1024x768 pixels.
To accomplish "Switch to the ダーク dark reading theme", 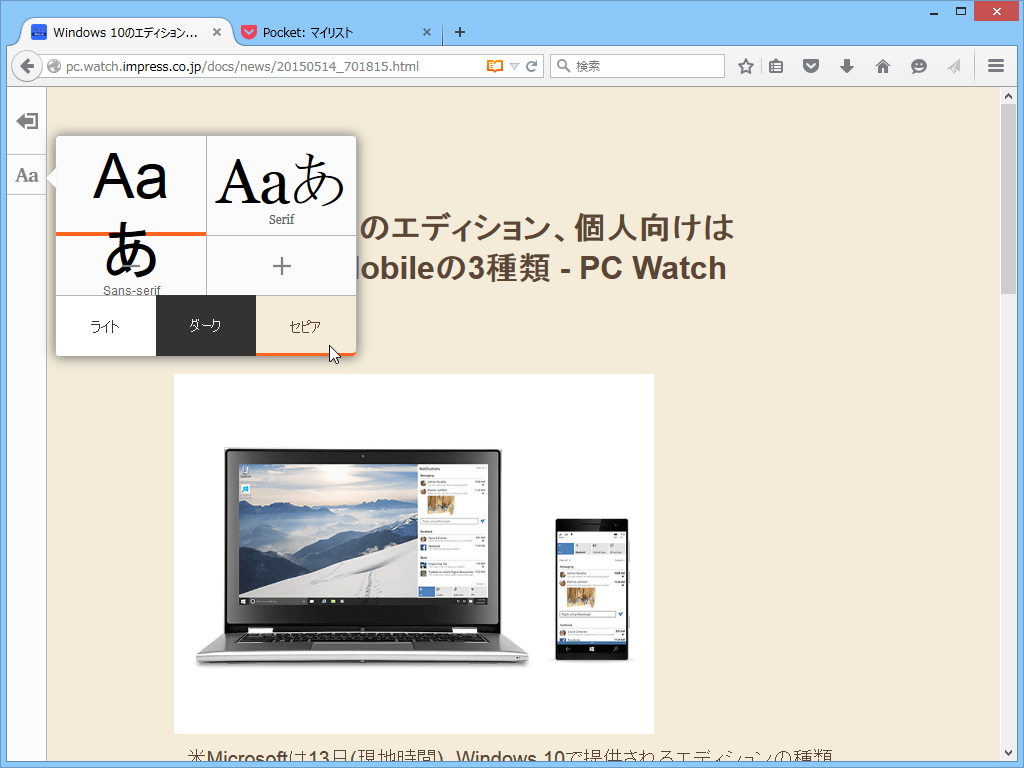I will click(206, 325).
